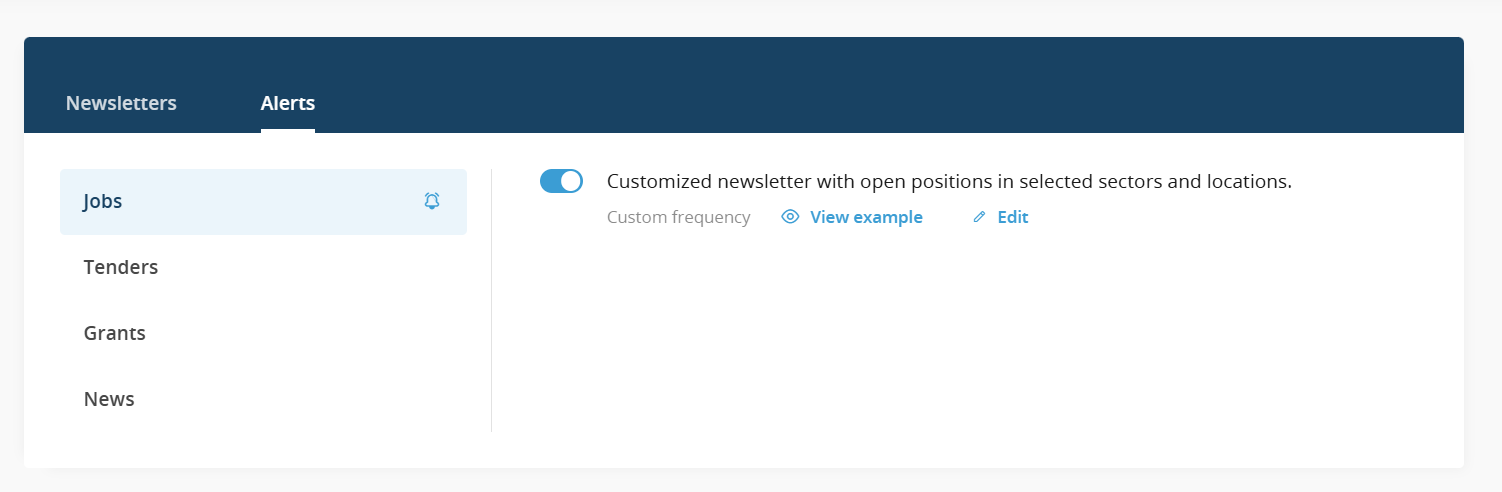
Task: Click the eye icon beside View example
Action: point(790,217)
